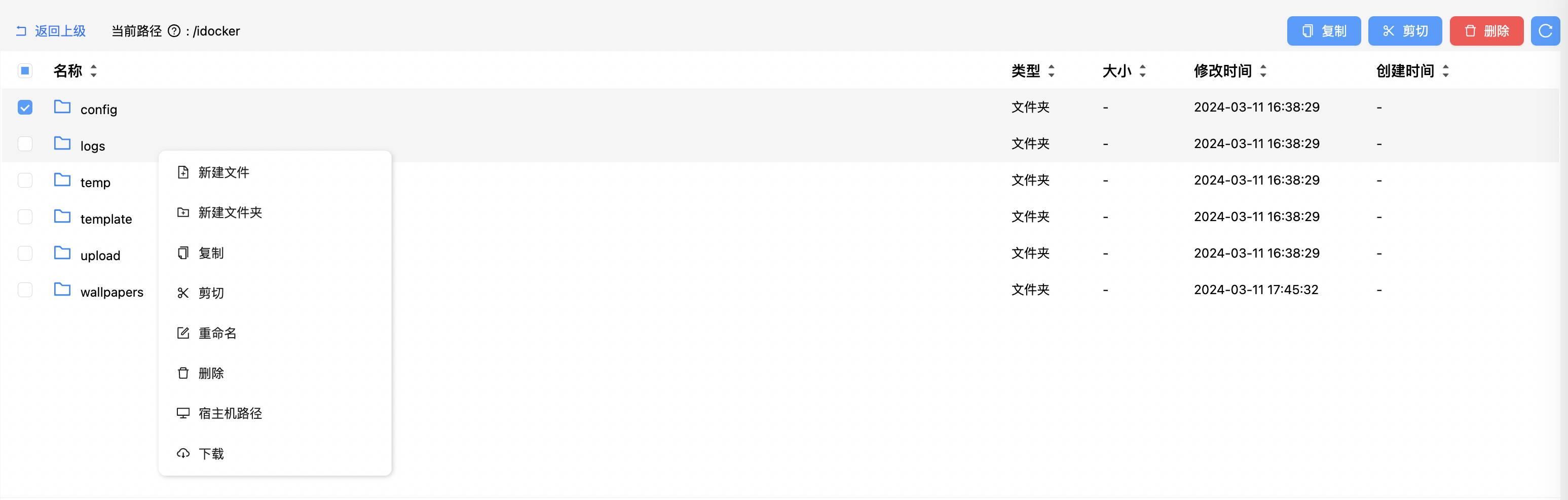The image size is (1568, 500).
Task: Click the trash icon in context menu
Action: [182, 373]
